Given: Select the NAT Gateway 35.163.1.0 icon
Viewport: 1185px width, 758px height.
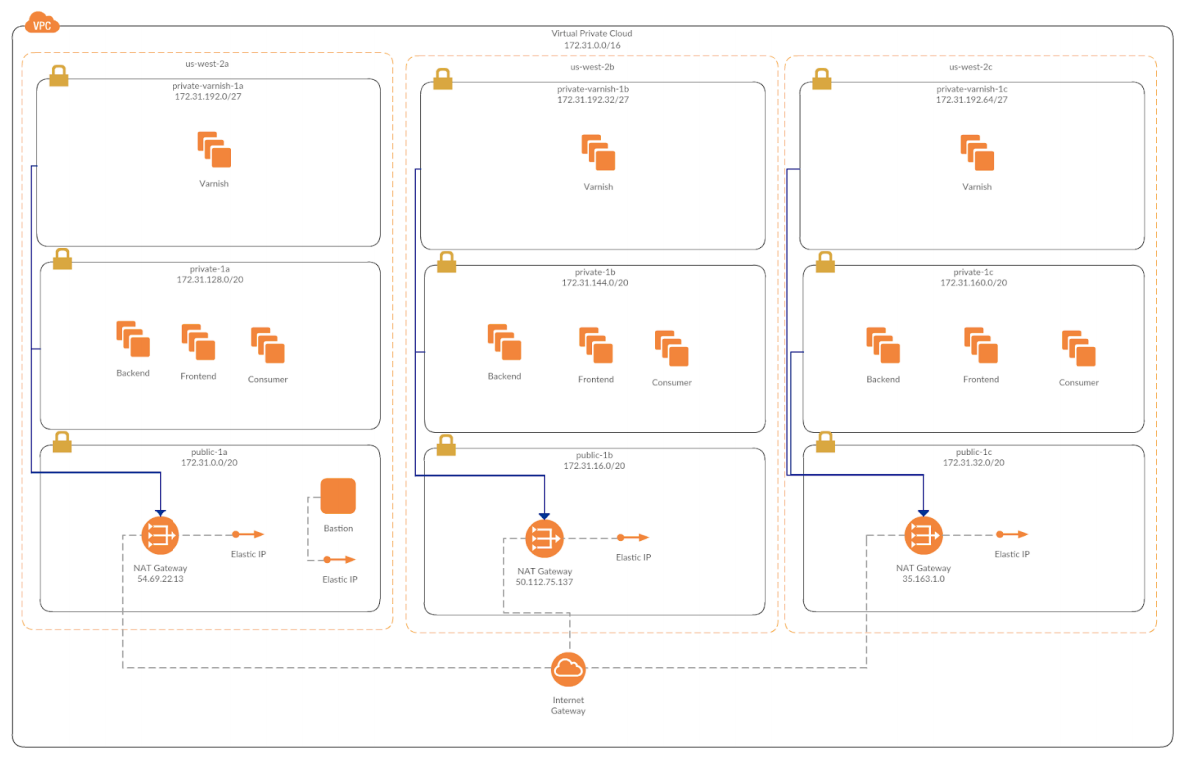Looking at the screenshot, I should [922, 534].
